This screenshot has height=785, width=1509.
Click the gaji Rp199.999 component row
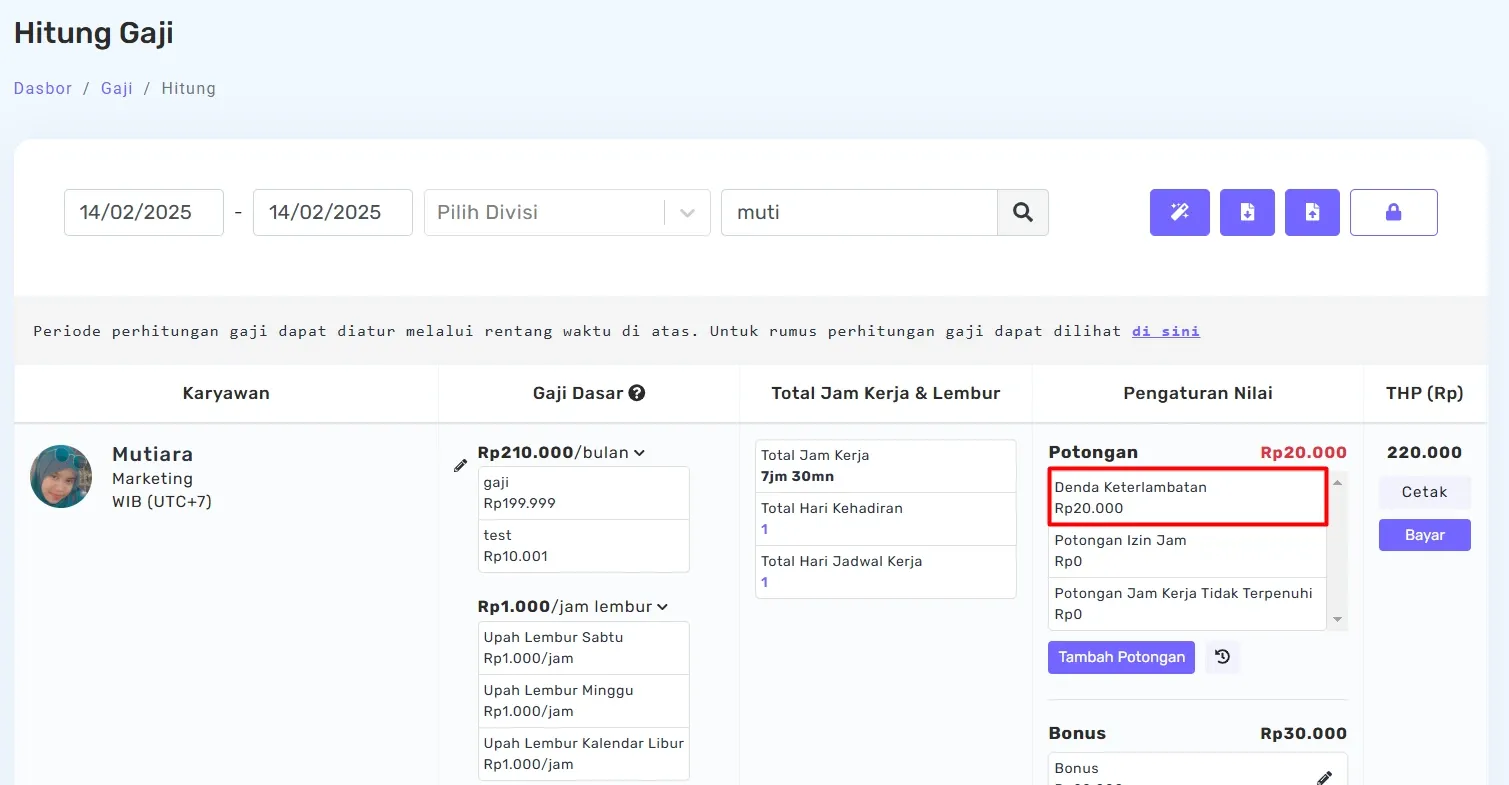point(584,493)
